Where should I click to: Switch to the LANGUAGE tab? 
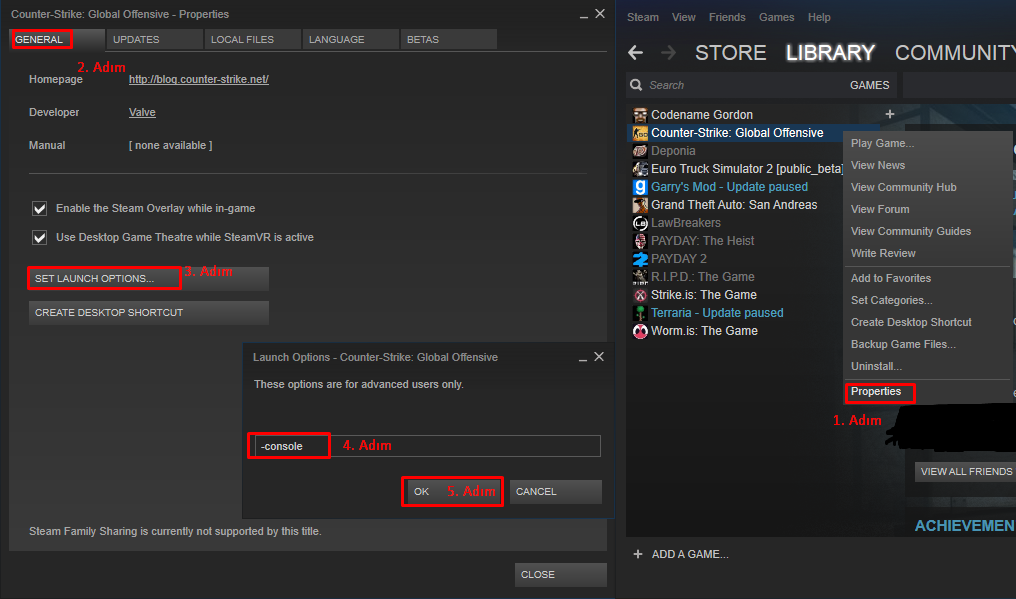[x=351, y=40]
